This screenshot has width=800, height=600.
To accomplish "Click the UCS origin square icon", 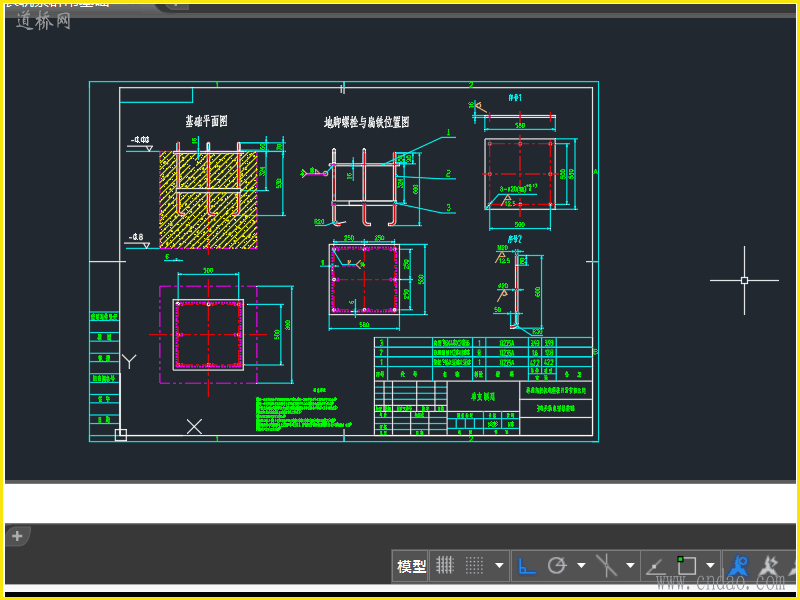I will (x=121, y=435).
